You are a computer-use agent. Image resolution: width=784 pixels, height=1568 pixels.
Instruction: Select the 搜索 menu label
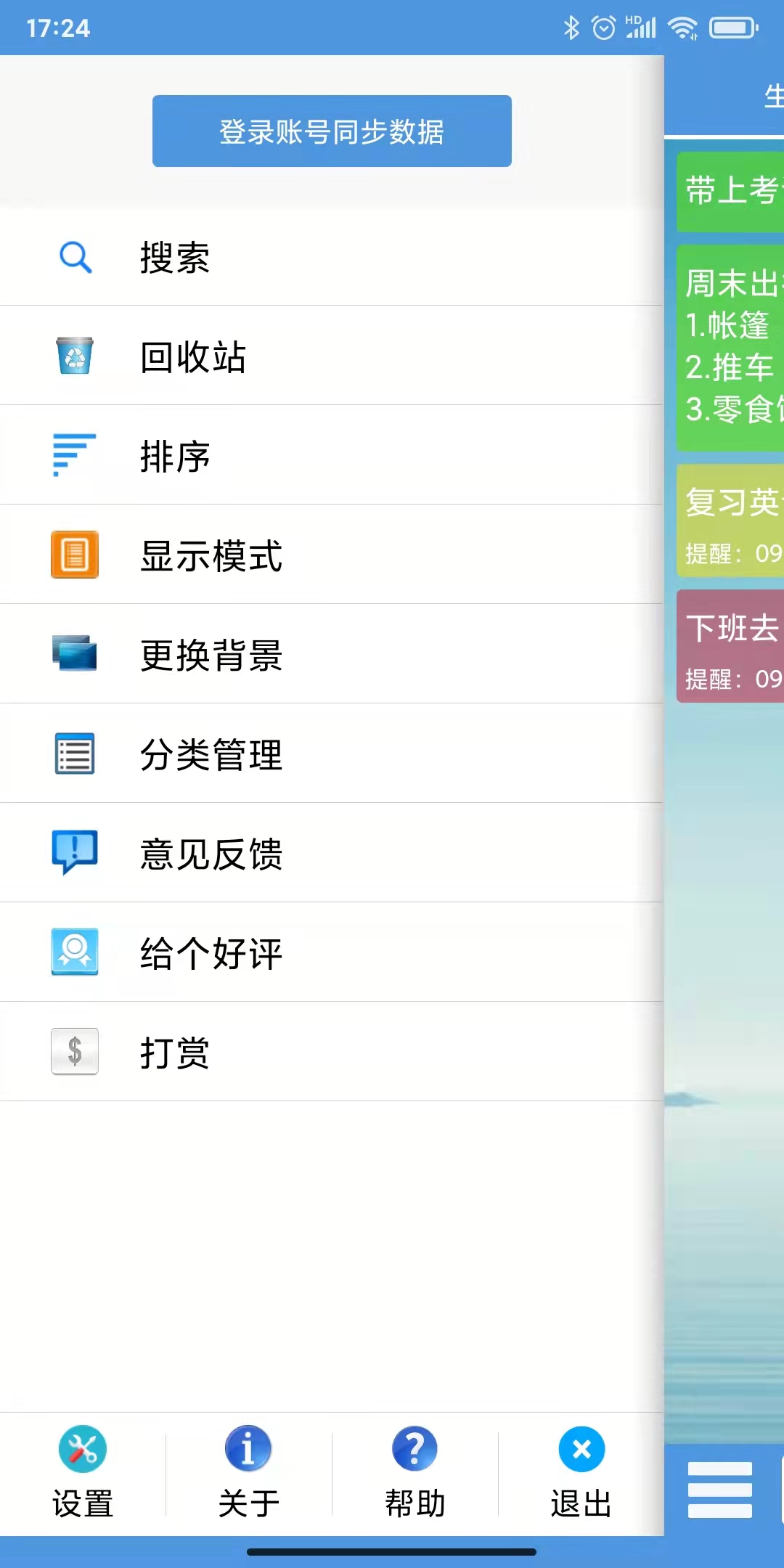[x=175, y=258]
